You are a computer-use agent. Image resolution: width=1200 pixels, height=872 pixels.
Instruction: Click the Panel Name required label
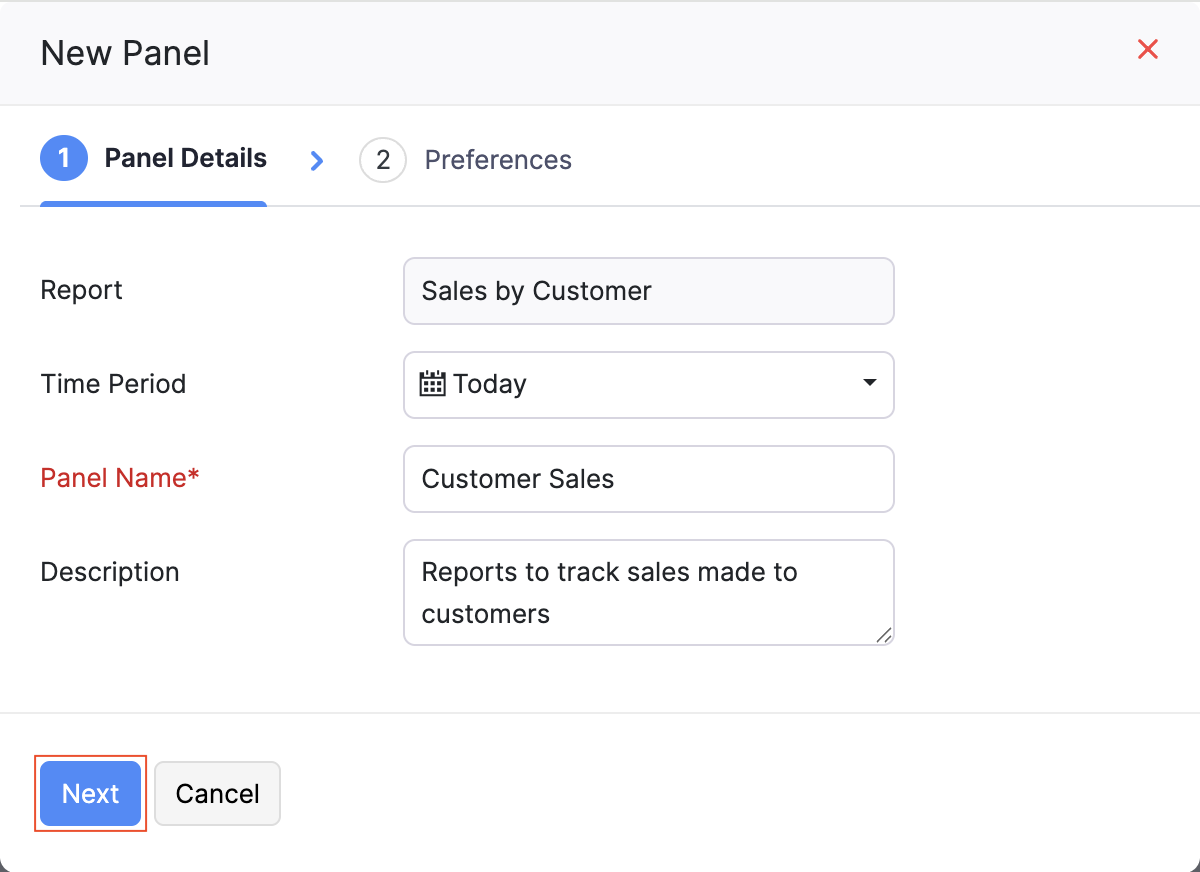(120, 478)
